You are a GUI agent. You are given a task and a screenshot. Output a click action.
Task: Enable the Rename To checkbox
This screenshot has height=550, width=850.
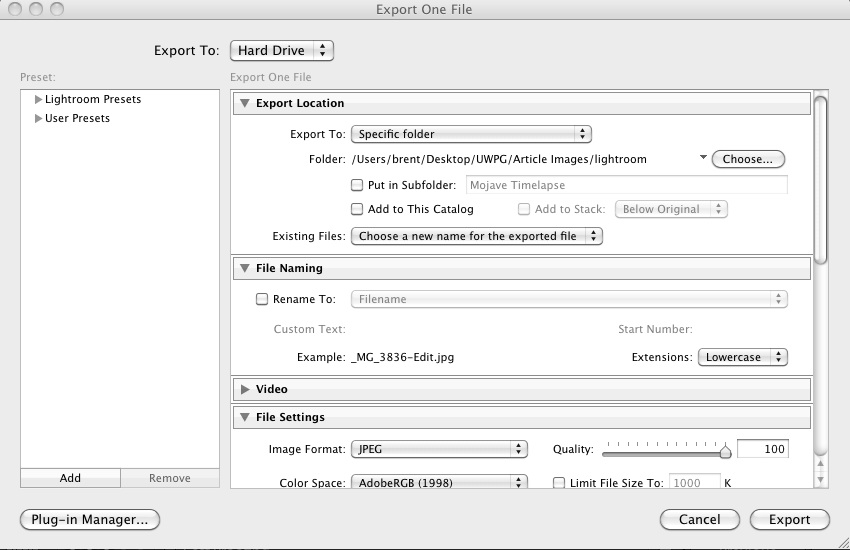(x=262, y=299)
